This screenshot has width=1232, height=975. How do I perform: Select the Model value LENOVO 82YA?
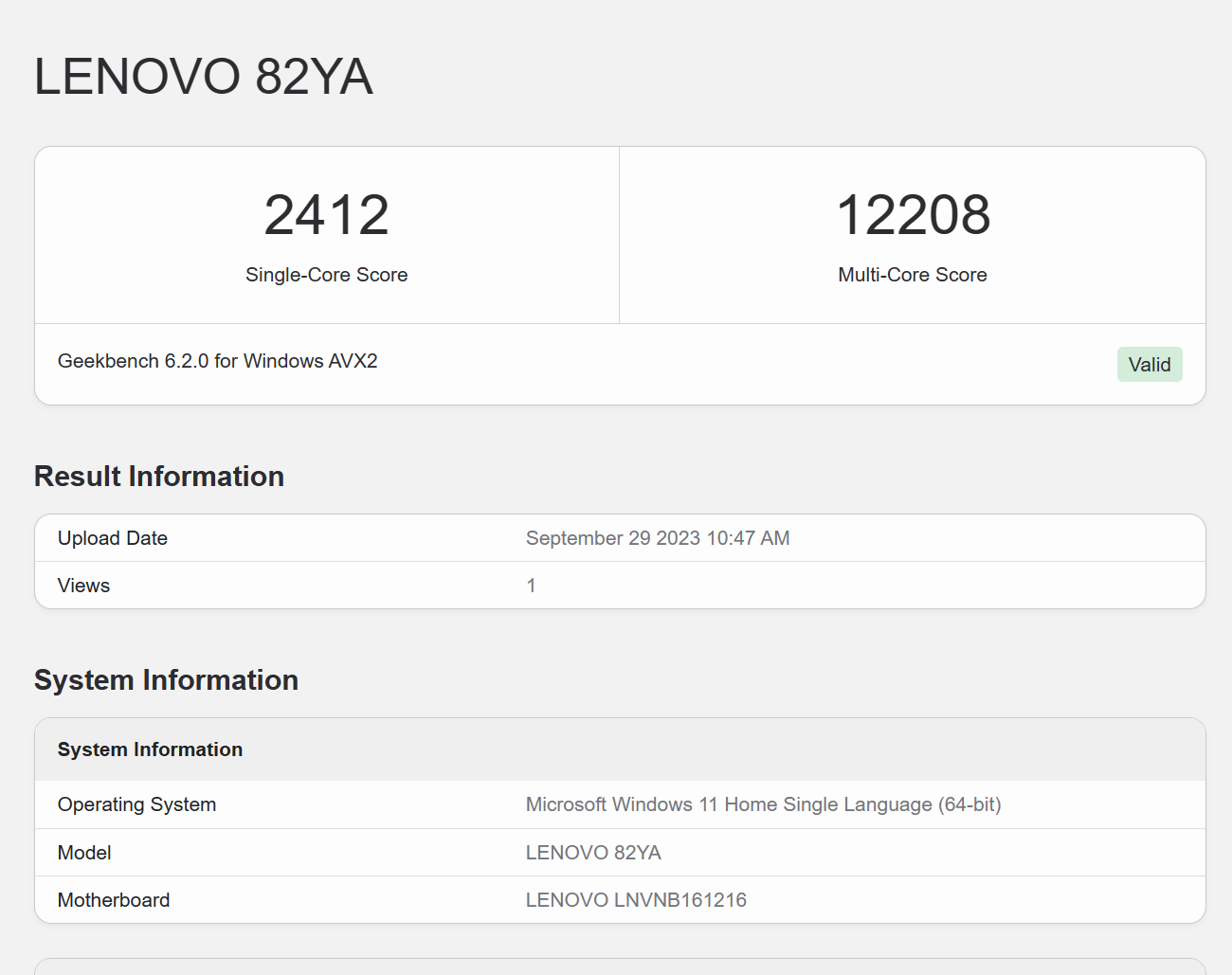pyautogui.click(x=593, y=853)
